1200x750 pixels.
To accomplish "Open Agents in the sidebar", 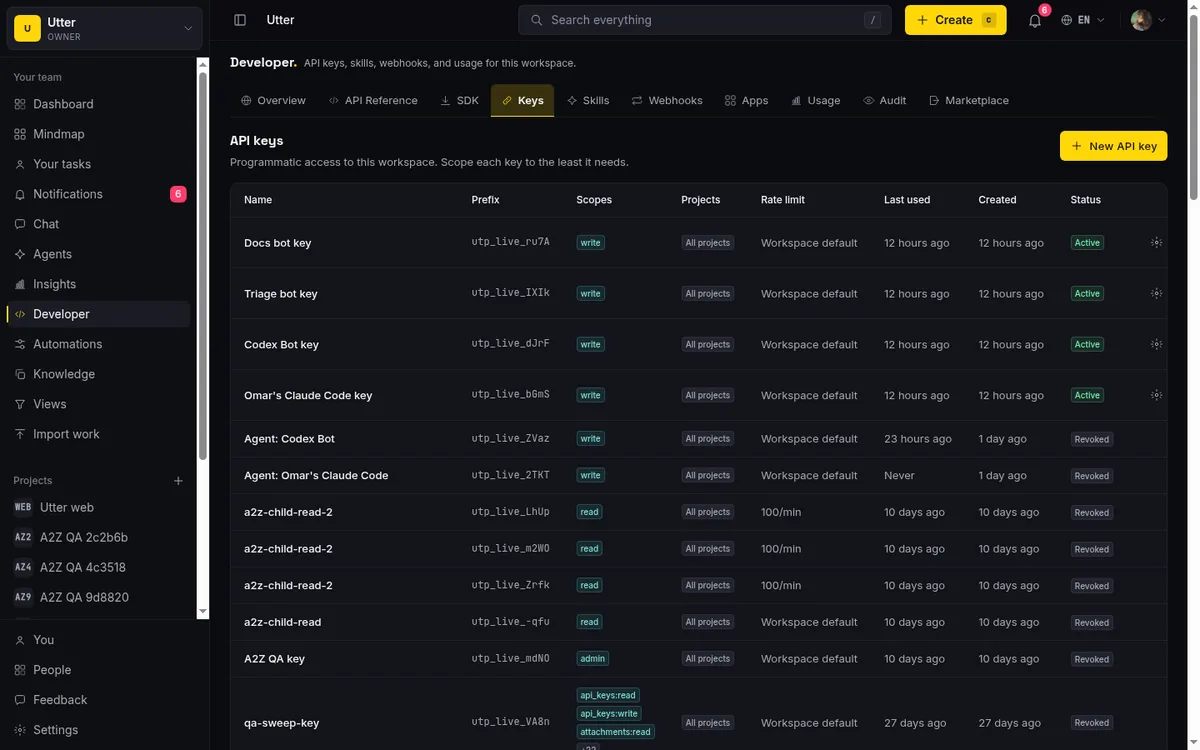I will pyautogui.click(x=99, y=254).
